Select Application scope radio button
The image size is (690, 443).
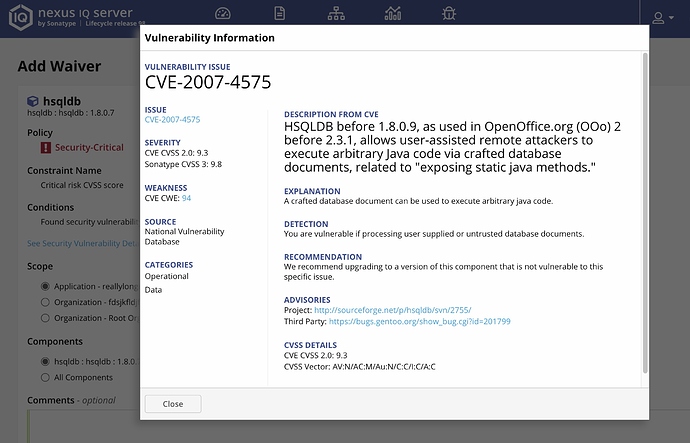pos(45,286)
